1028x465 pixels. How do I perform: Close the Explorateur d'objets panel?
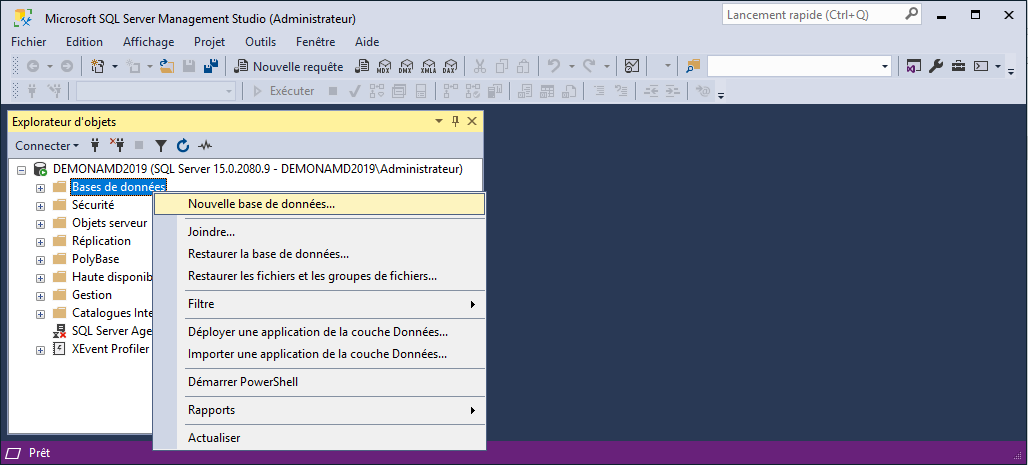click(471, 121)
